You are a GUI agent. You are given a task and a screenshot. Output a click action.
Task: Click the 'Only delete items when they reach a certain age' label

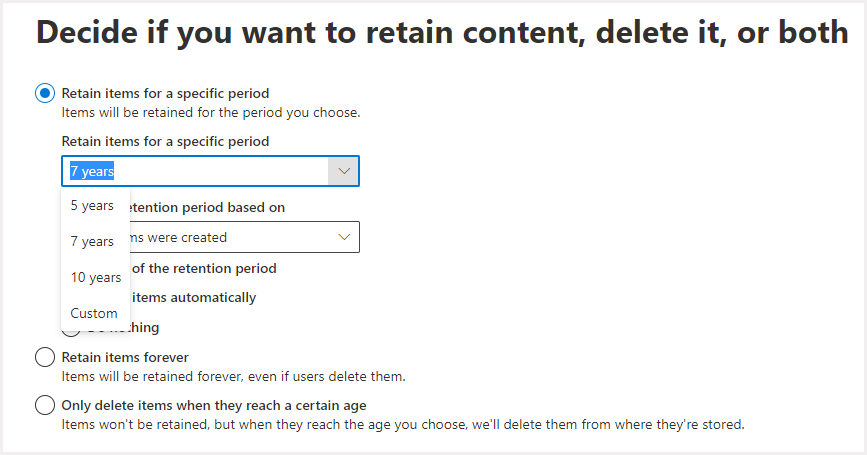214,405
